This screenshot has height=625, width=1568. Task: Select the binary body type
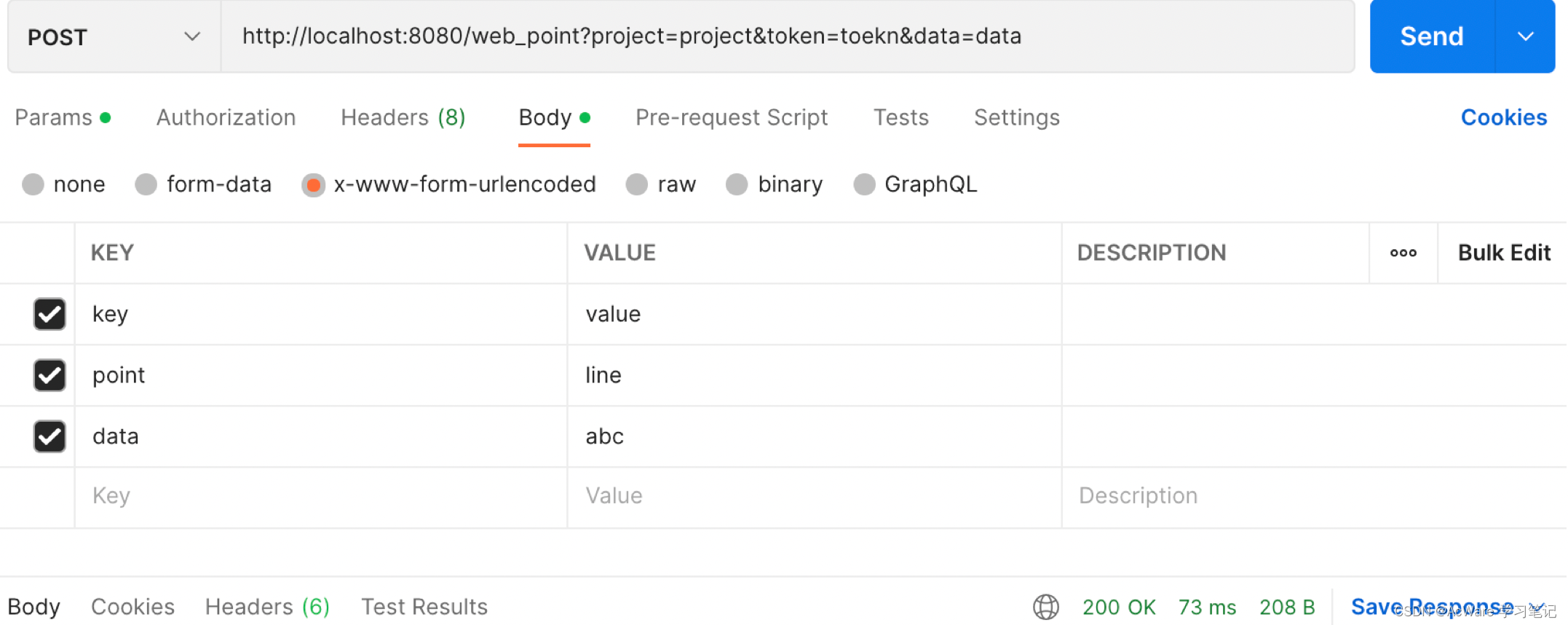737,184
